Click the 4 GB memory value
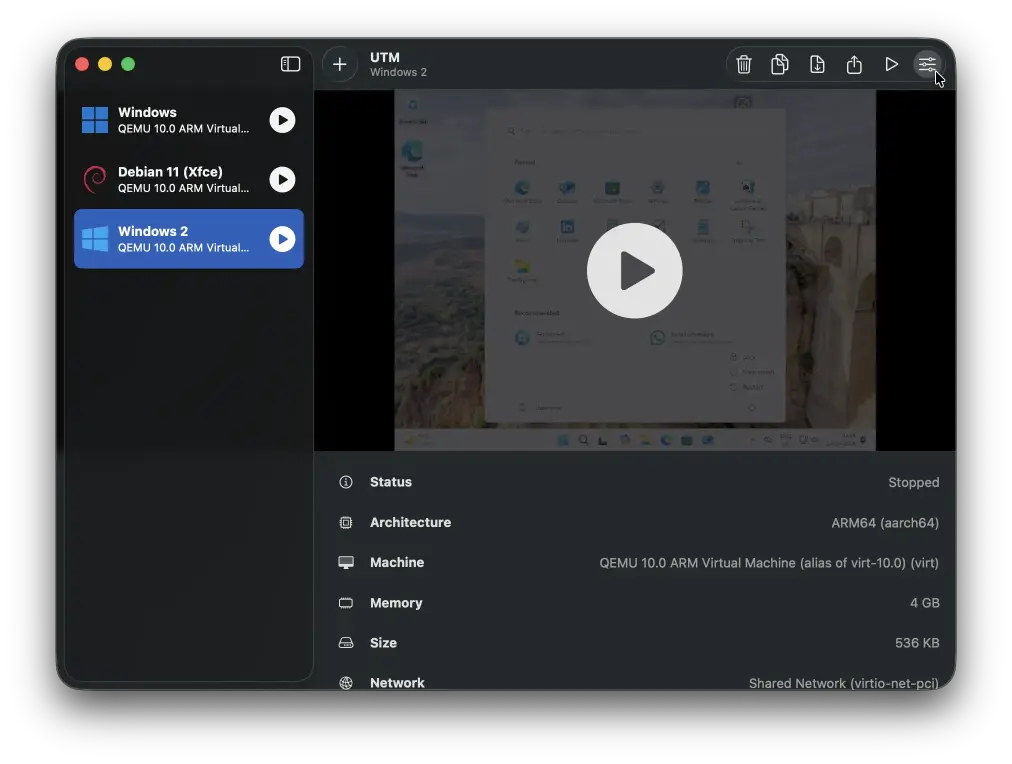The image size is (1012, 764). (x=924, y=603)
